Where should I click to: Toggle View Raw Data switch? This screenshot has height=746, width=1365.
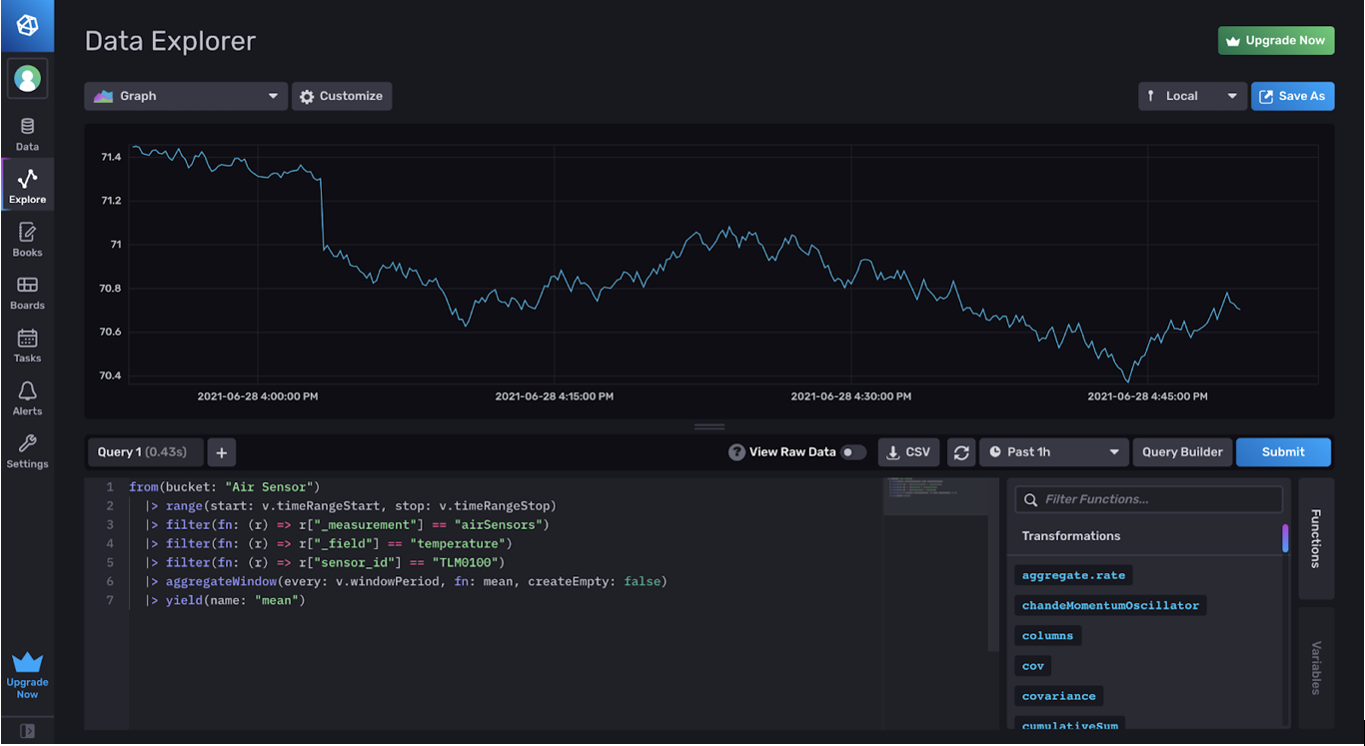tap(853, 452)
